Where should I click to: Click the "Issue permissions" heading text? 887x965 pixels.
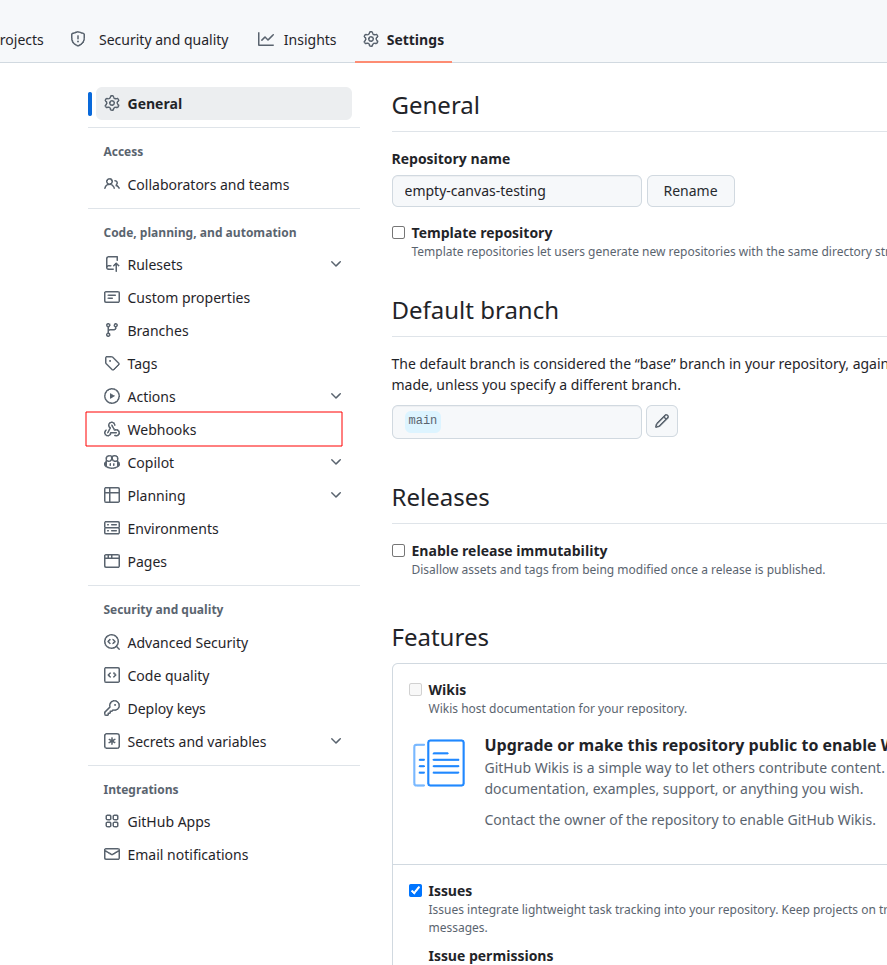[x=491, y=956]
